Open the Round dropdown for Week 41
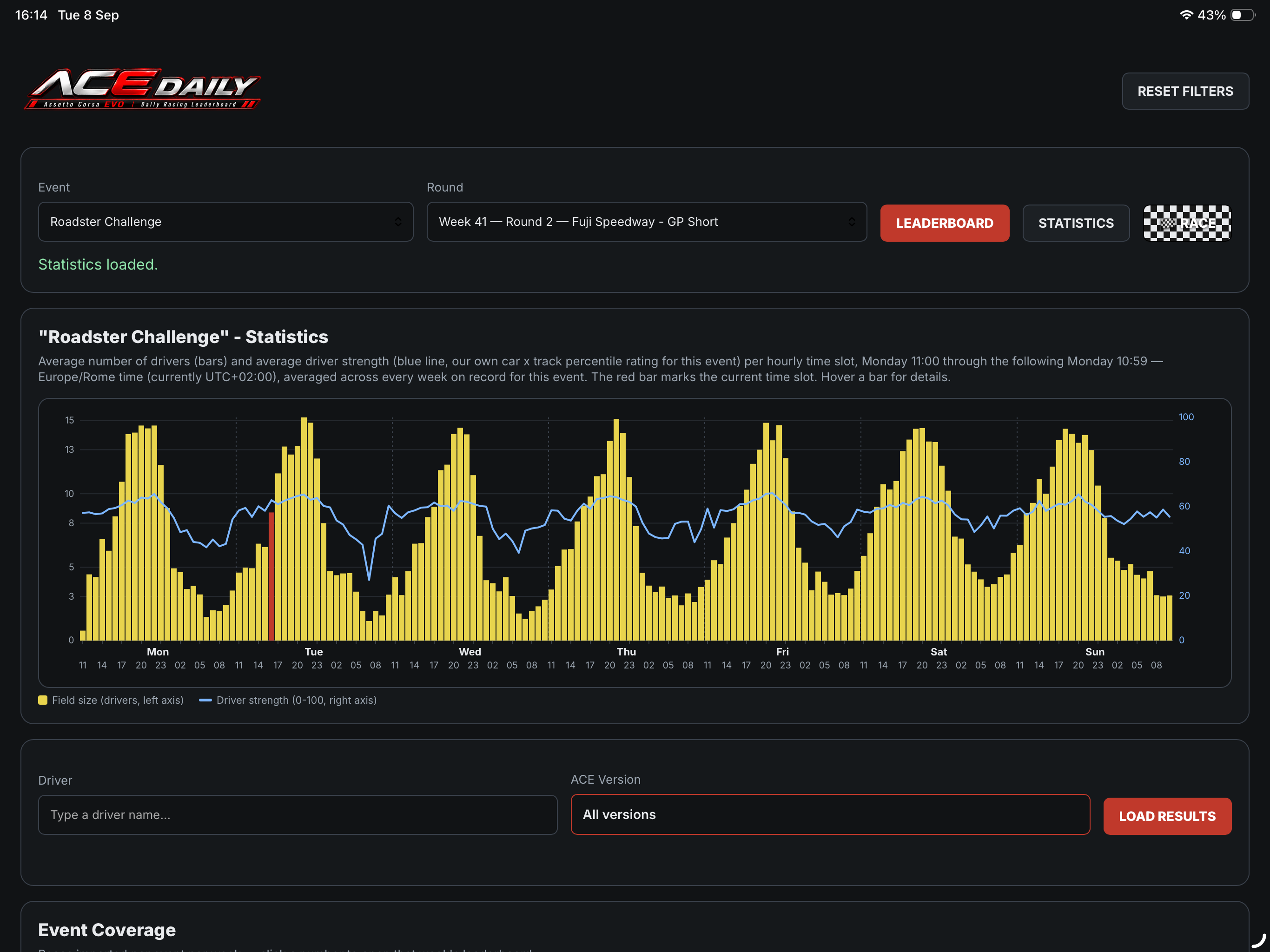 point(647,222)
